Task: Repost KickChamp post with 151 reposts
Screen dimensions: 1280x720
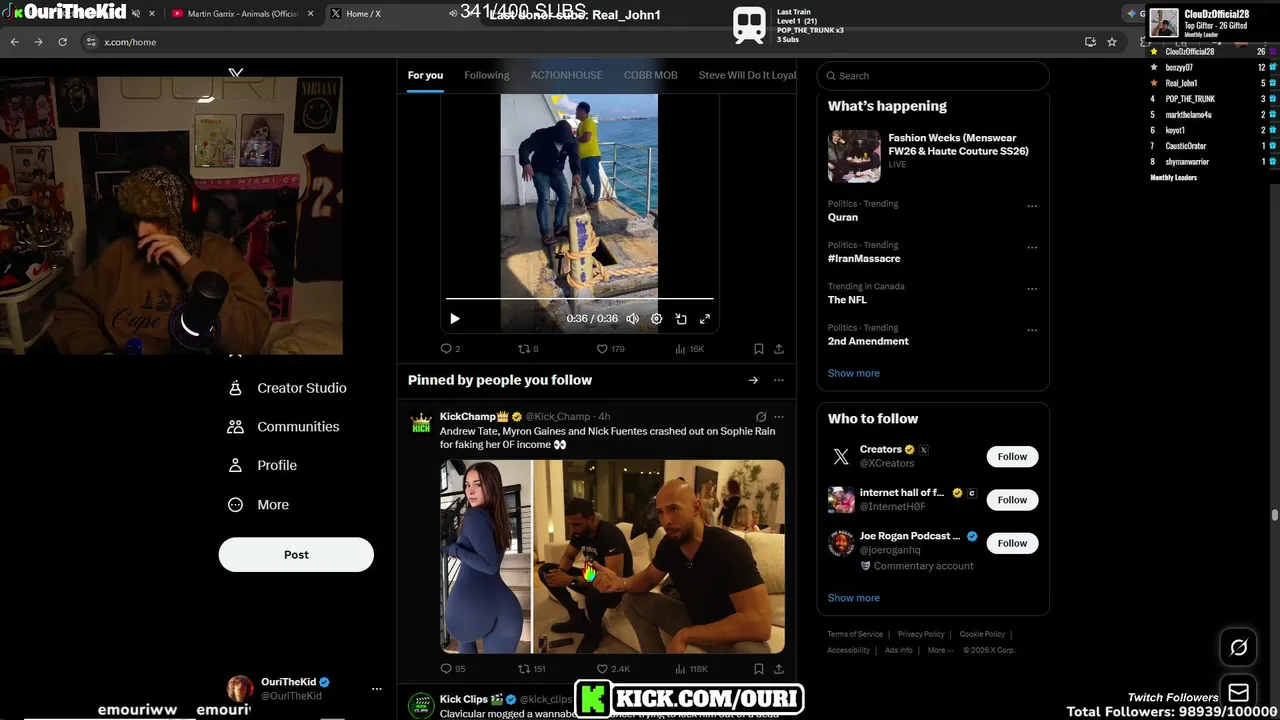Action: click(x=531, y=669)
